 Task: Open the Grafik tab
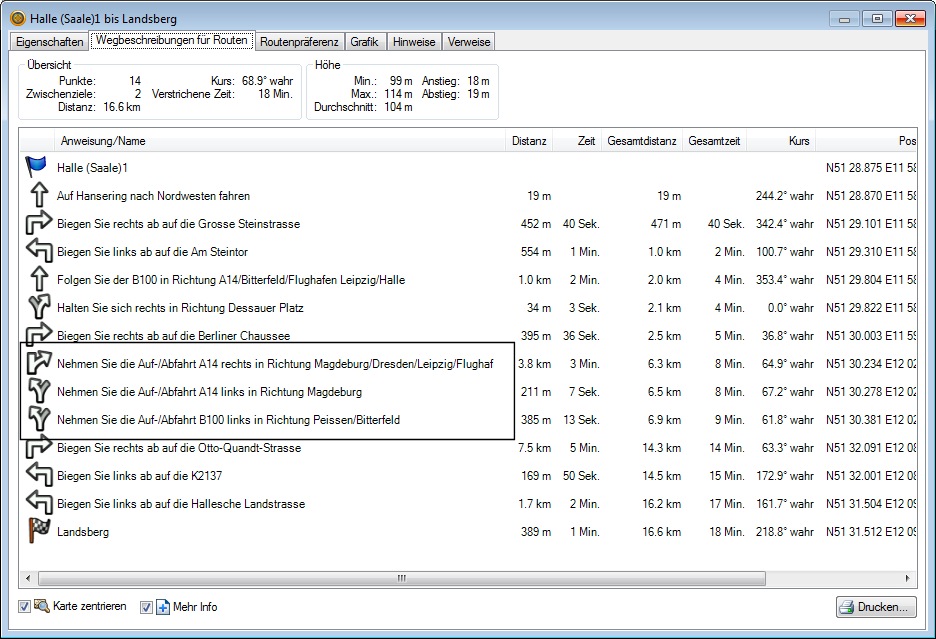365,42
